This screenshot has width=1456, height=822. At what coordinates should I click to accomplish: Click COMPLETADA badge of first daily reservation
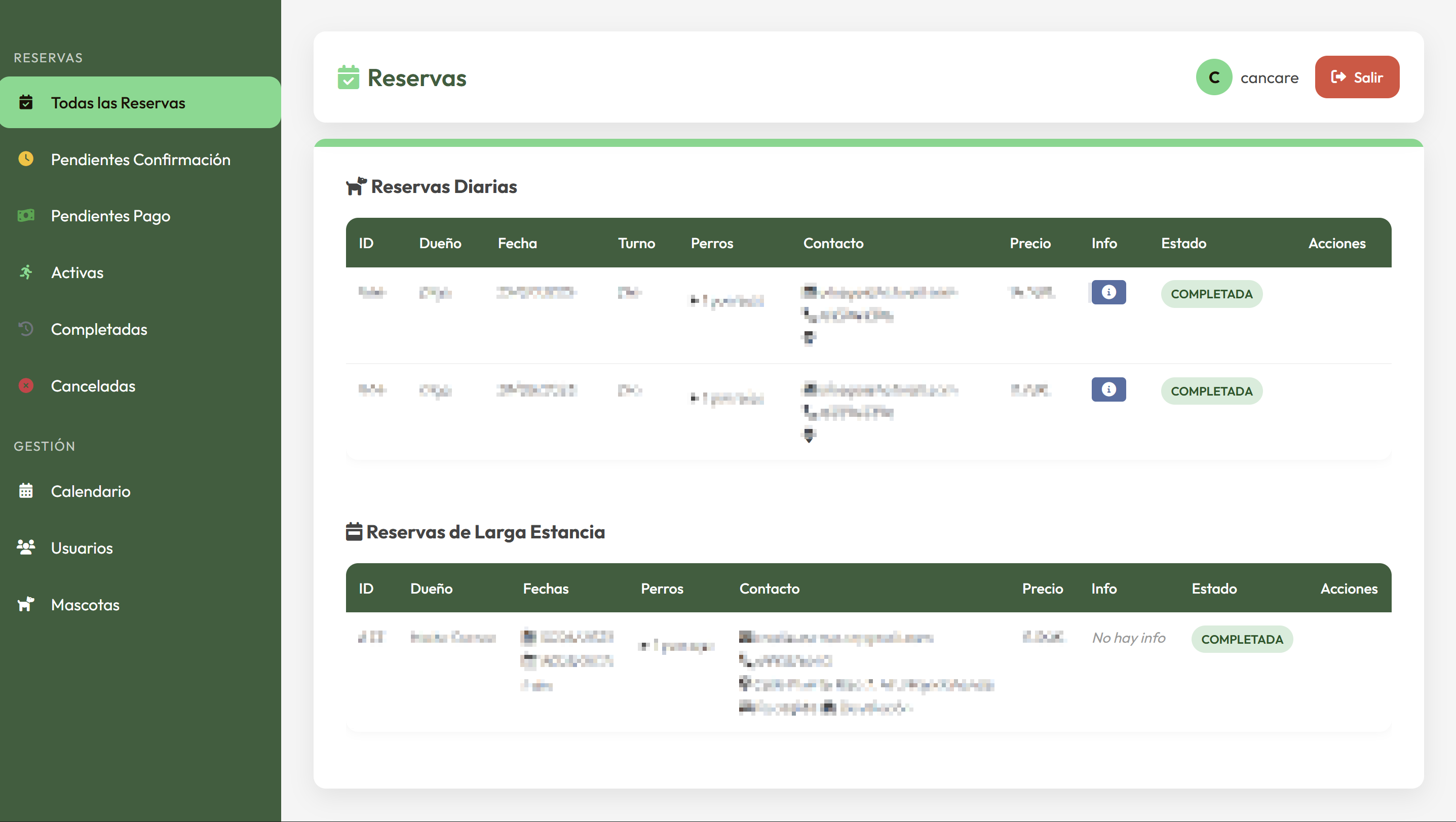(1211, 294)
